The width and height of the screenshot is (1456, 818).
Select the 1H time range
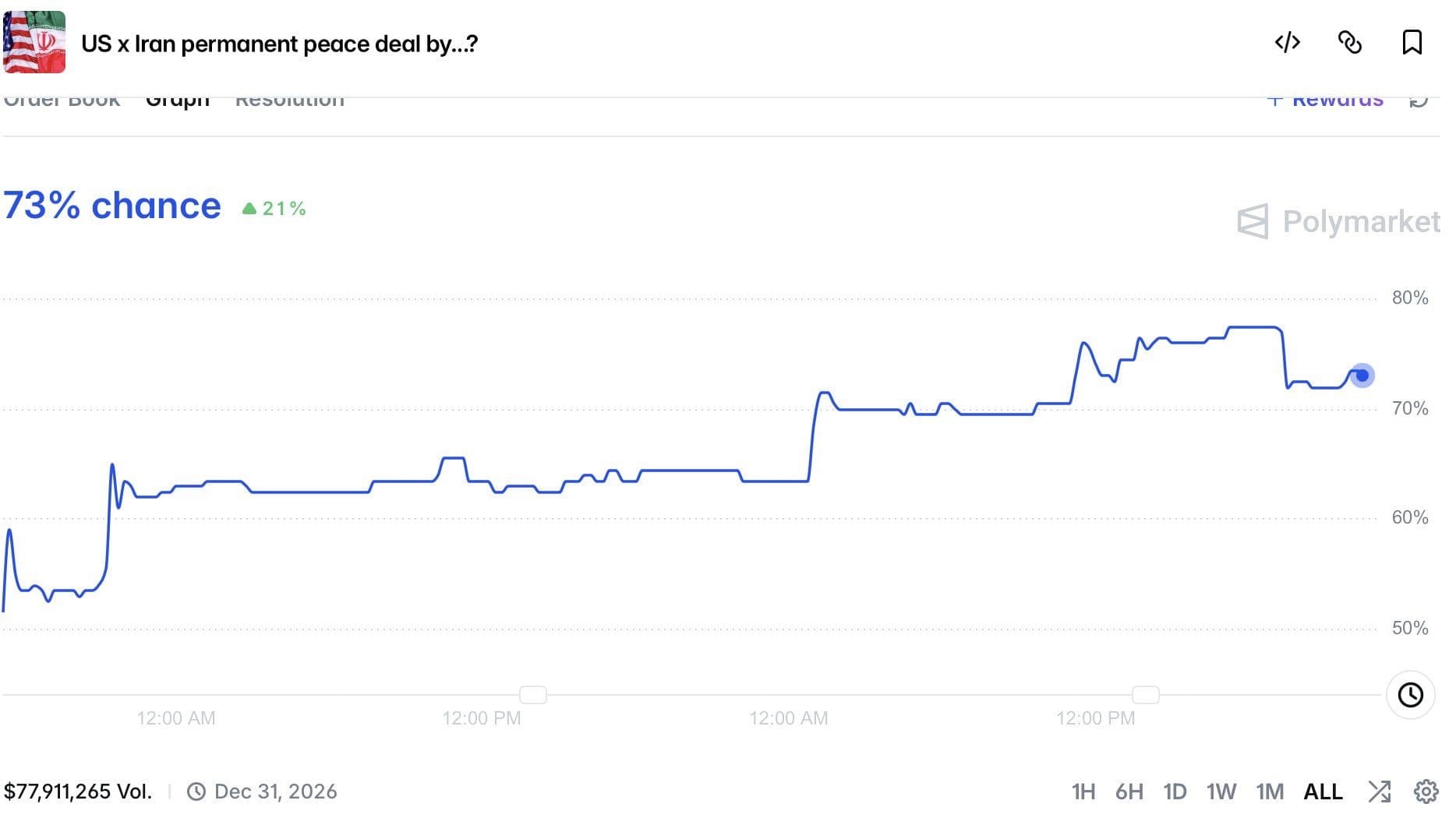(1083, 792)
